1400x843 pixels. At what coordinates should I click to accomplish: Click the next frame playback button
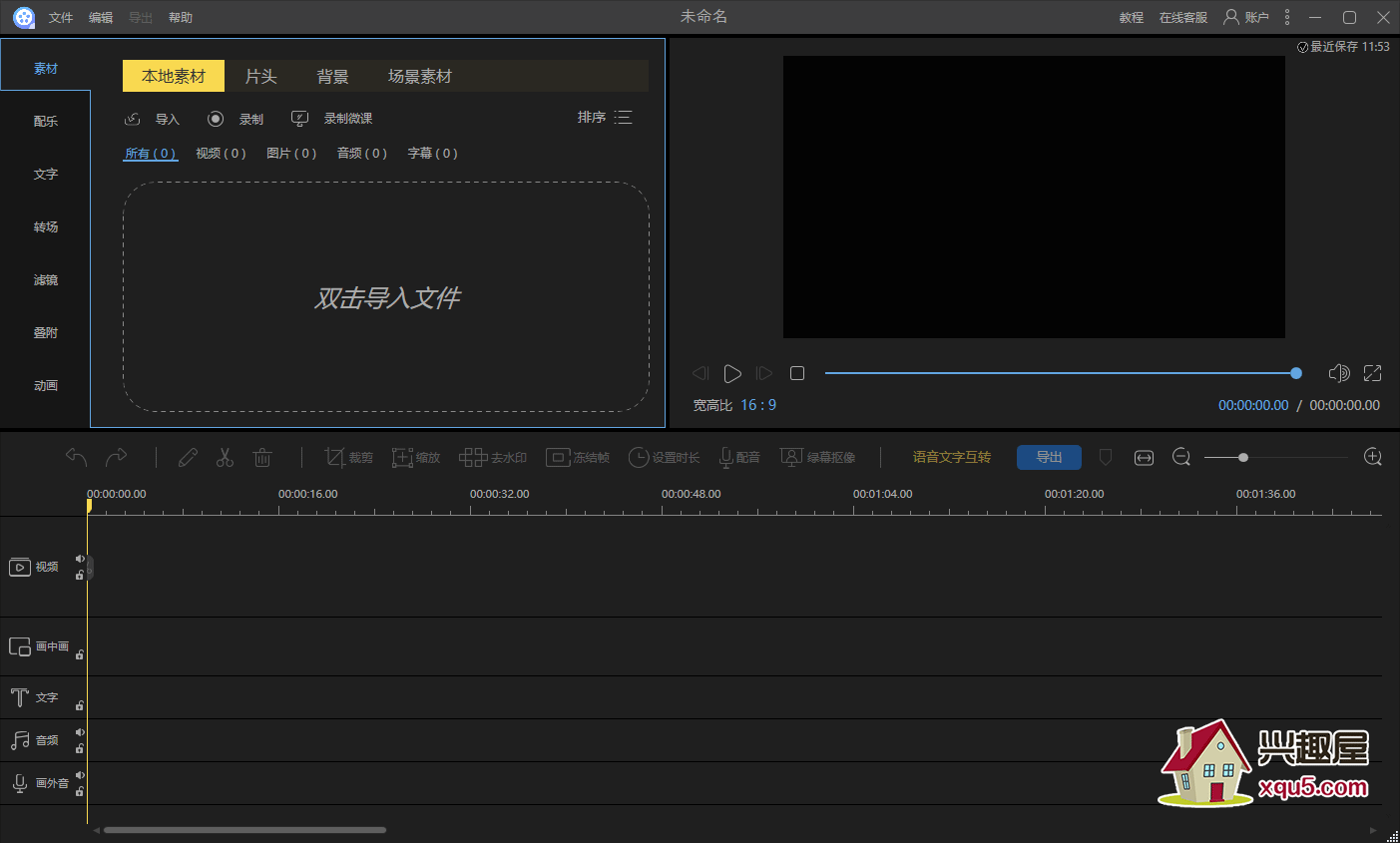click(764, 373)
